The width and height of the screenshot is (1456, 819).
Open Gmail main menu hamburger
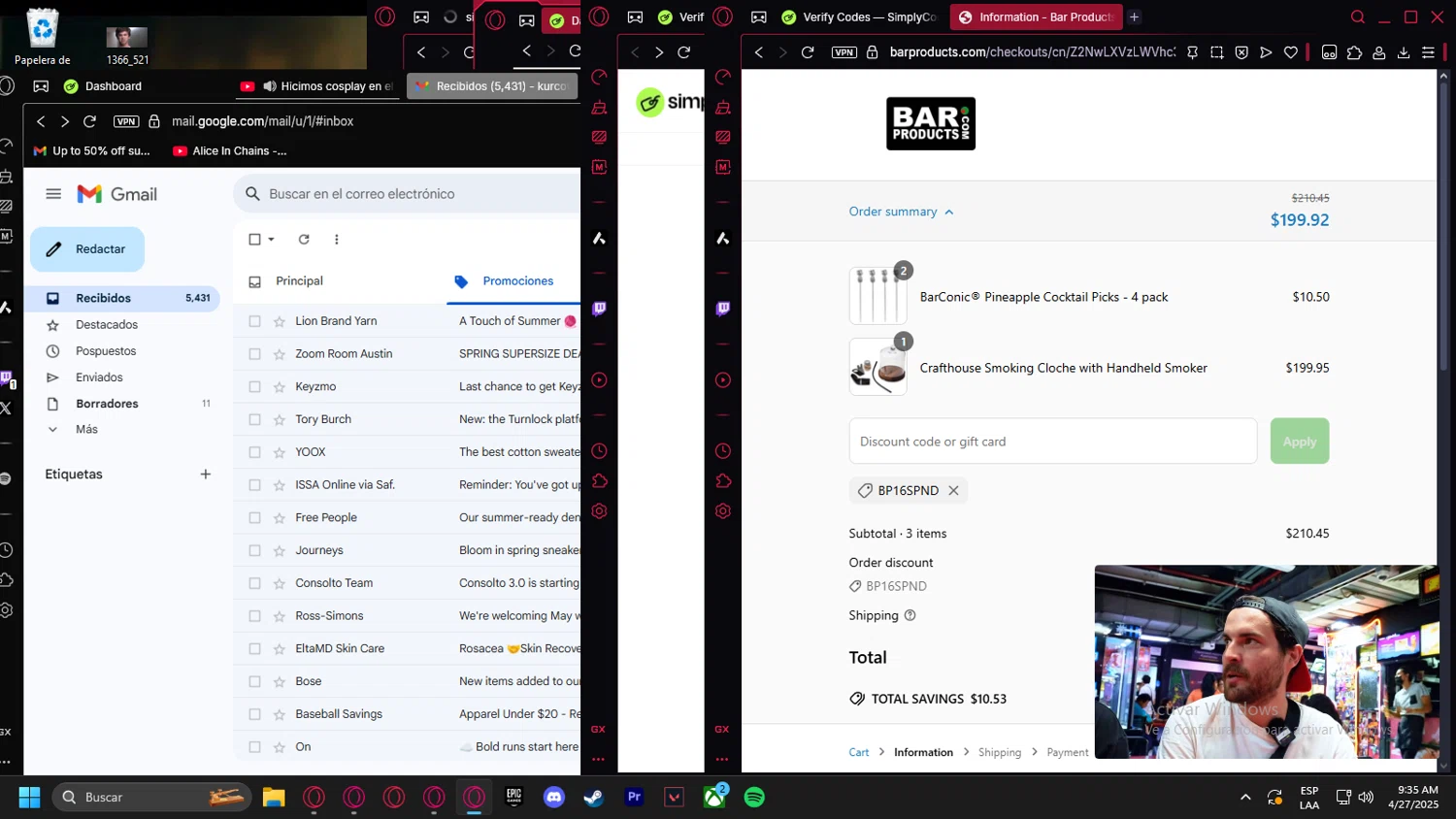[x=53, y=194]
